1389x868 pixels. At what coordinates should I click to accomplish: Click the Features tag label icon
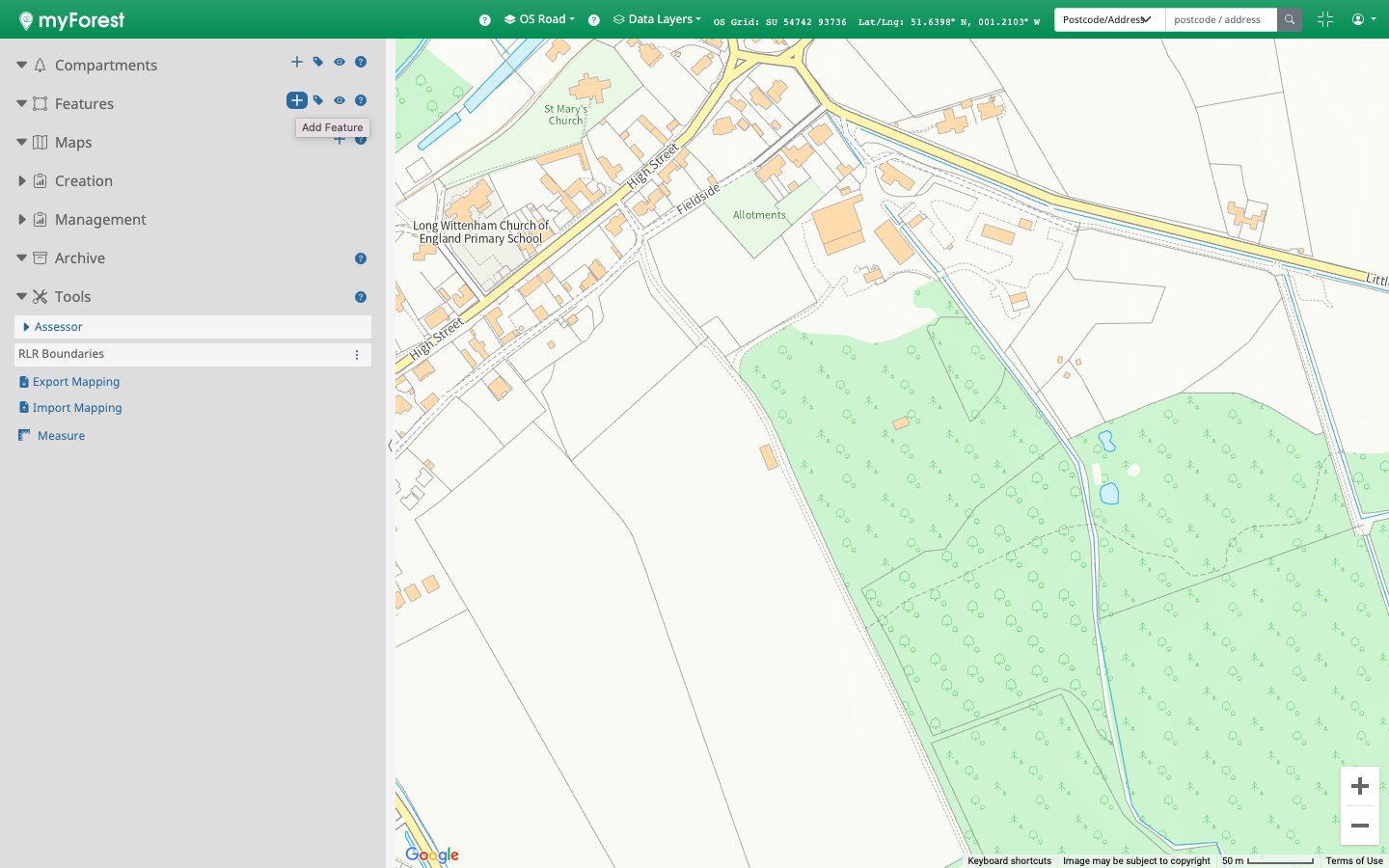tap(318, 100)
